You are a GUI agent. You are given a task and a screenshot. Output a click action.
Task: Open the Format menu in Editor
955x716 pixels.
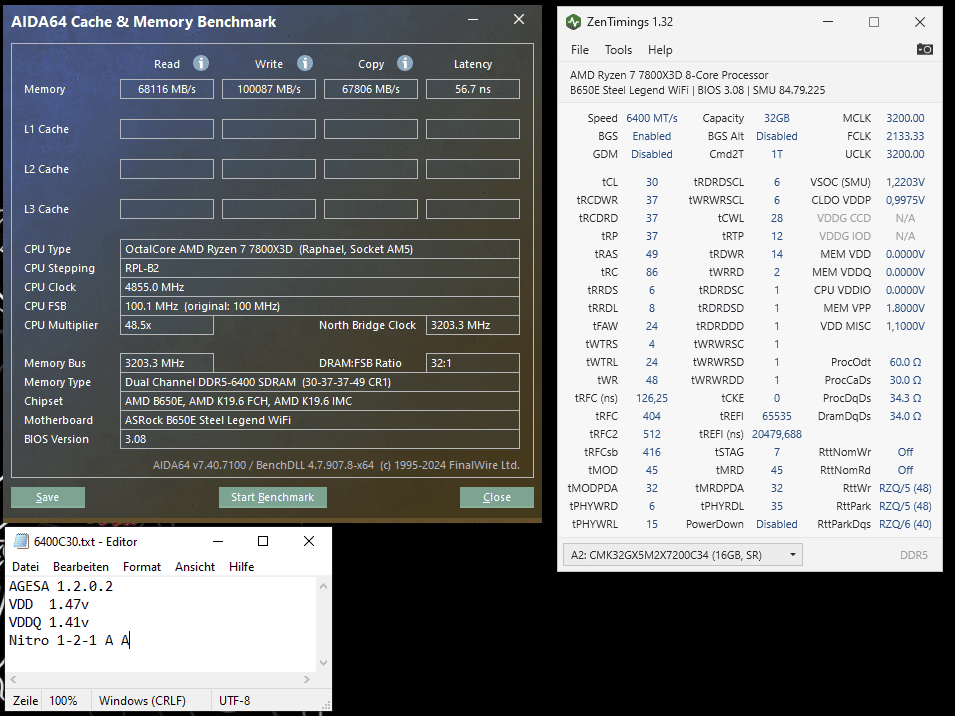[142, 567]
